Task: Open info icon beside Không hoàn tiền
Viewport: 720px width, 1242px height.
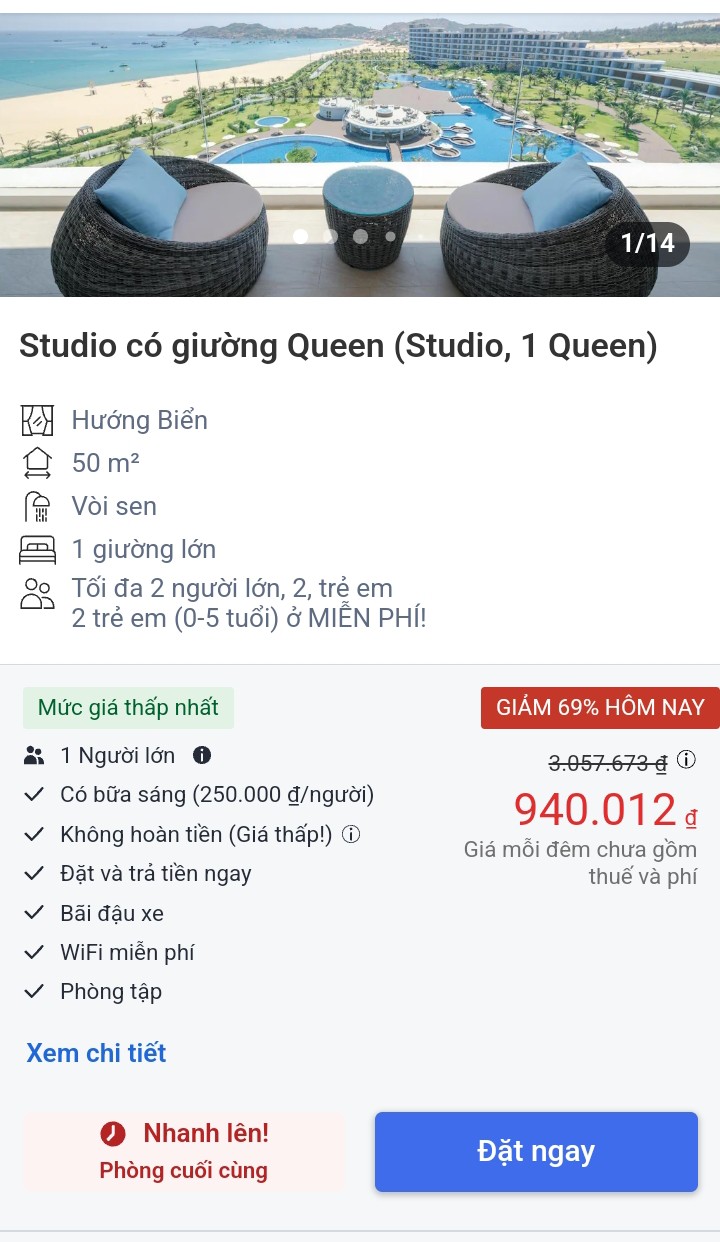Action: (351, 834)
